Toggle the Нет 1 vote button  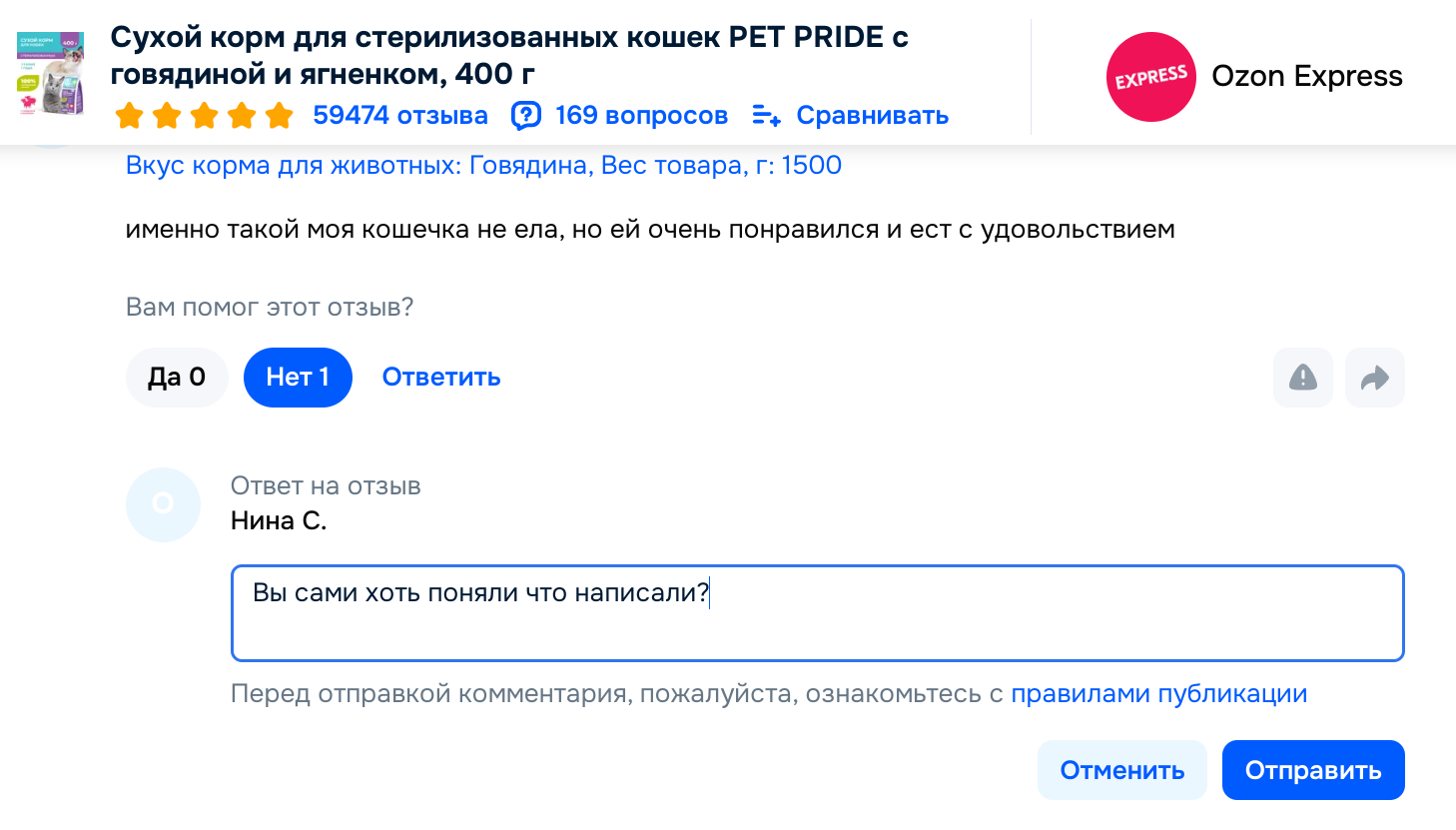click(x=298, y=378)
